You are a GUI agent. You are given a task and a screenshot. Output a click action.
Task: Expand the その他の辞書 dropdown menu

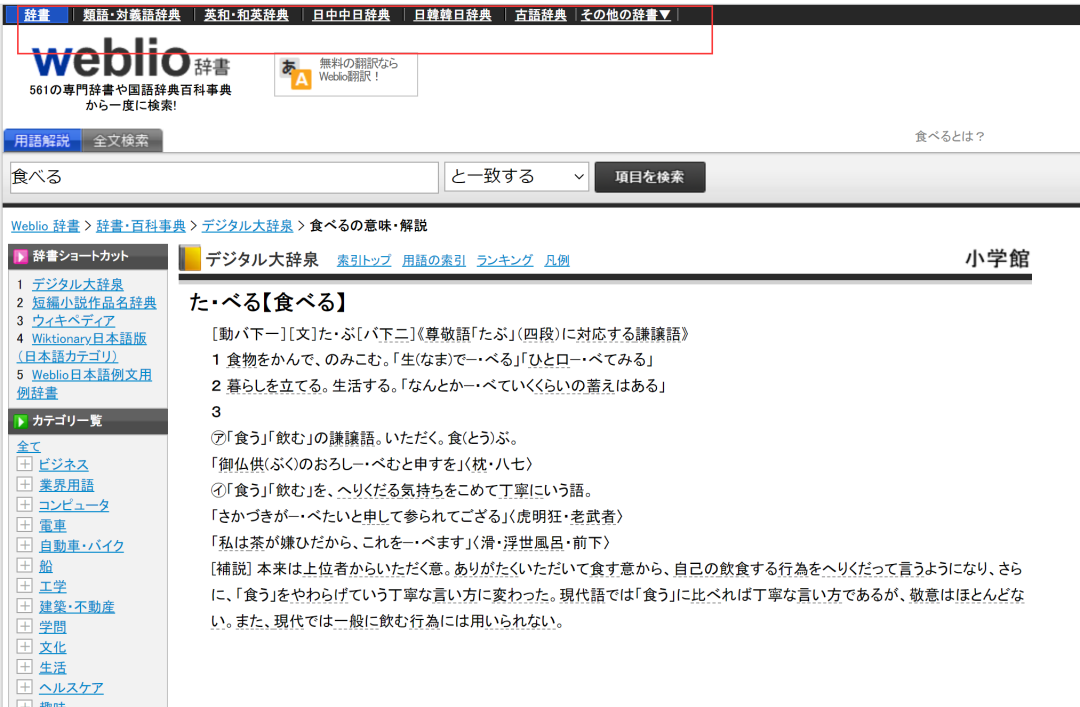(625, 14)
